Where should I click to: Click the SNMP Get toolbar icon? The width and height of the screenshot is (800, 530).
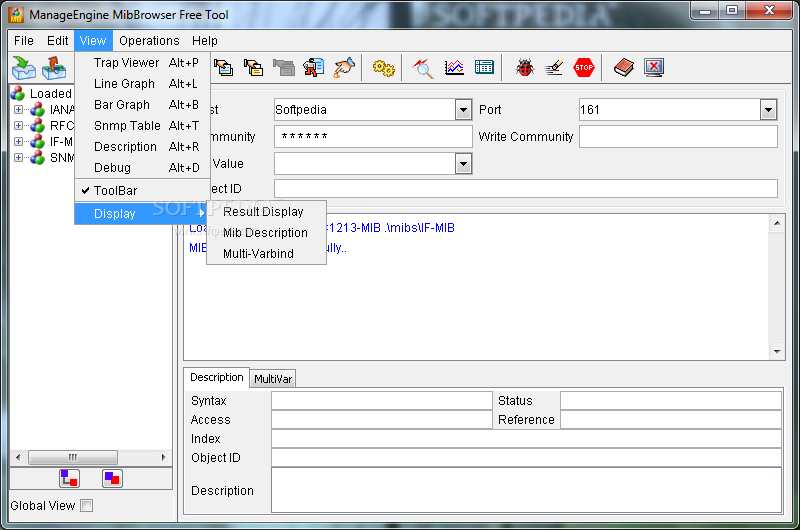[223, 67]
